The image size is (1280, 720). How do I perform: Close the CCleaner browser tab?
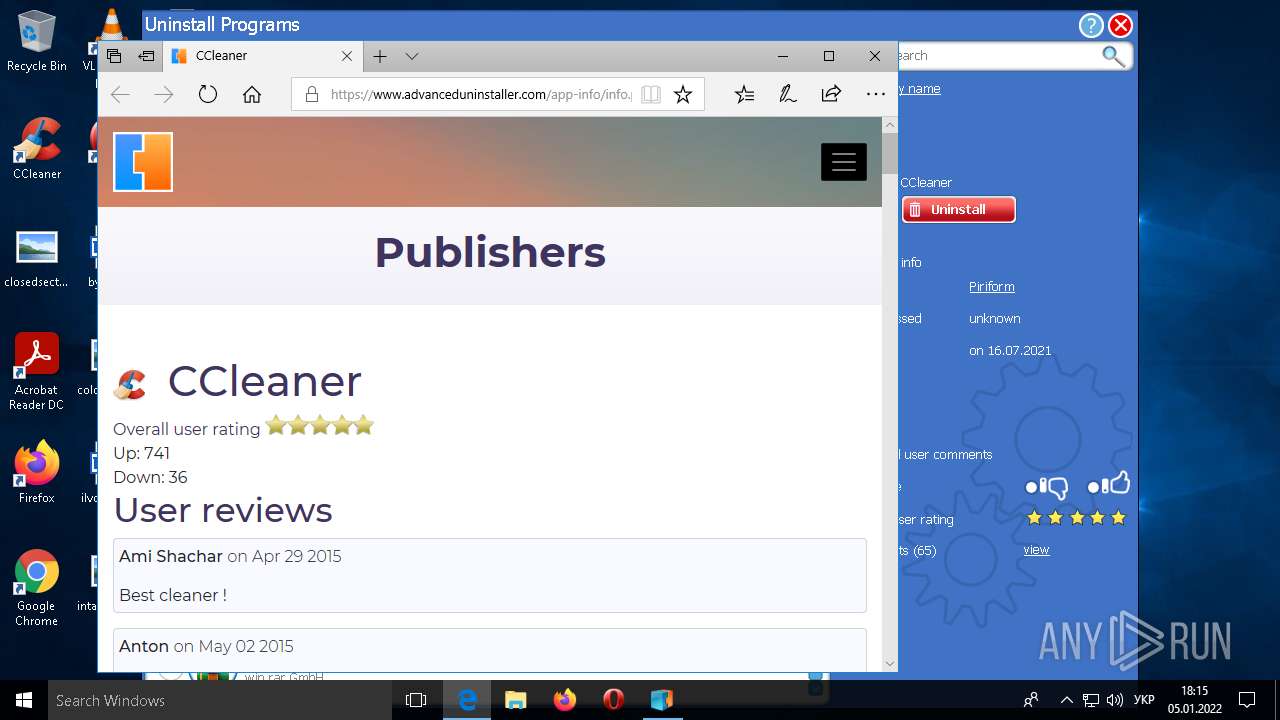click(347, 56)
